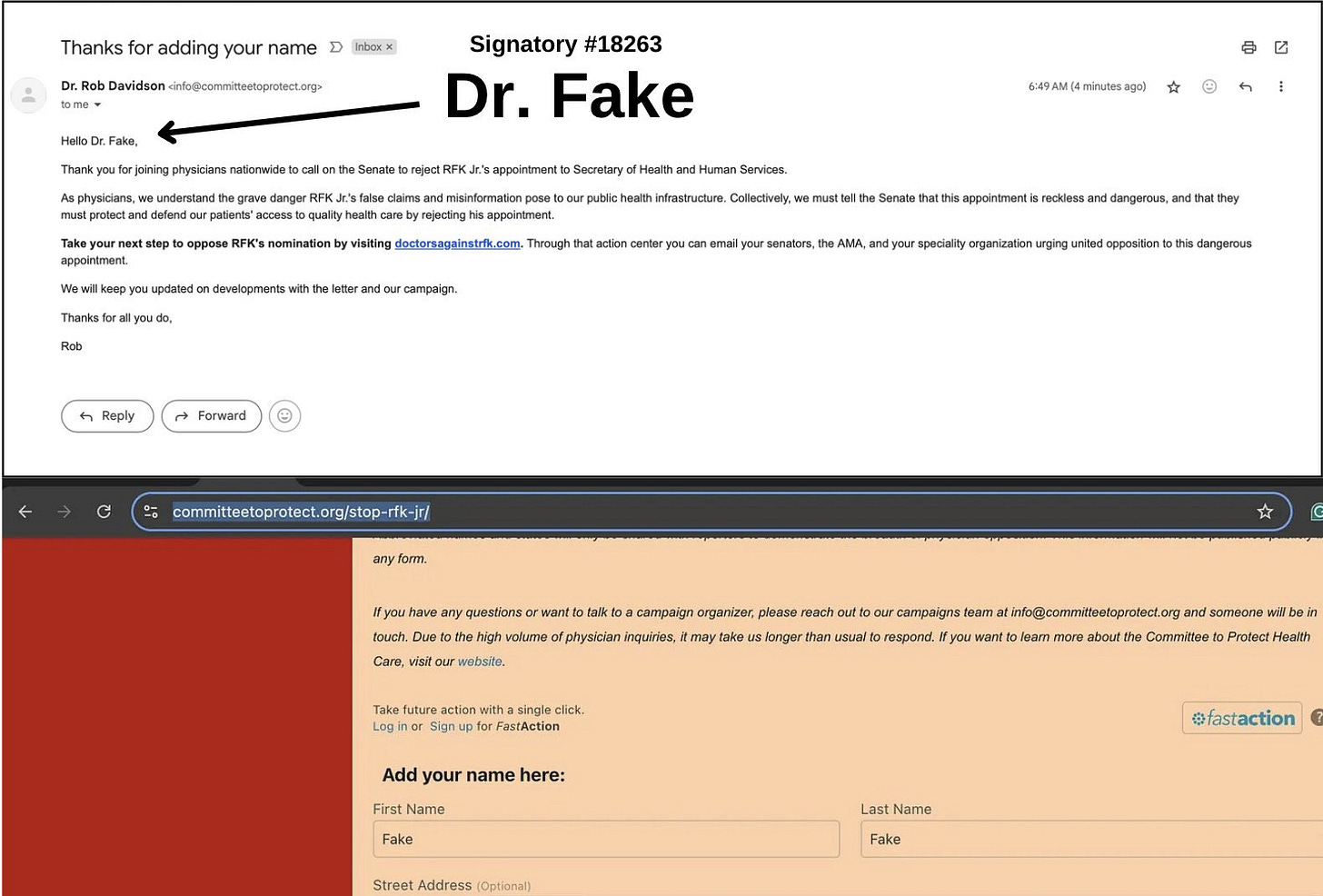Click the address bar URL field
The width and height of the screenshot is (1323, 896).
pyautogui.click(x=711, y=512)
